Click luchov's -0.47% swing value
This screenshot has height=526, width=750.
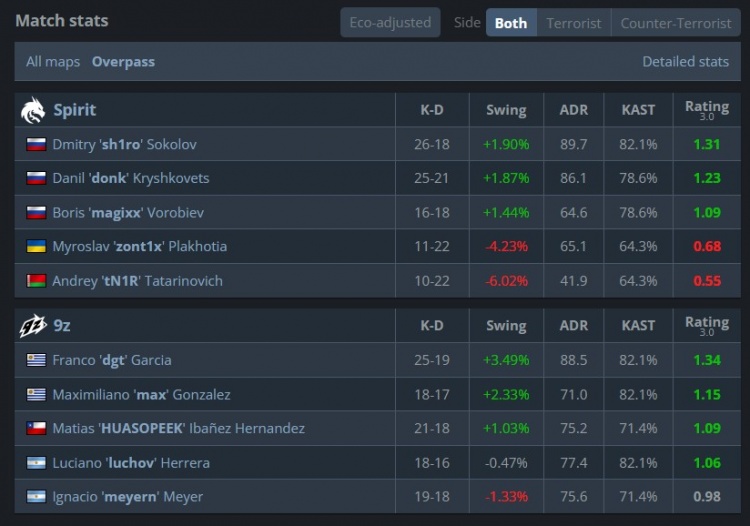click(506, 463)
